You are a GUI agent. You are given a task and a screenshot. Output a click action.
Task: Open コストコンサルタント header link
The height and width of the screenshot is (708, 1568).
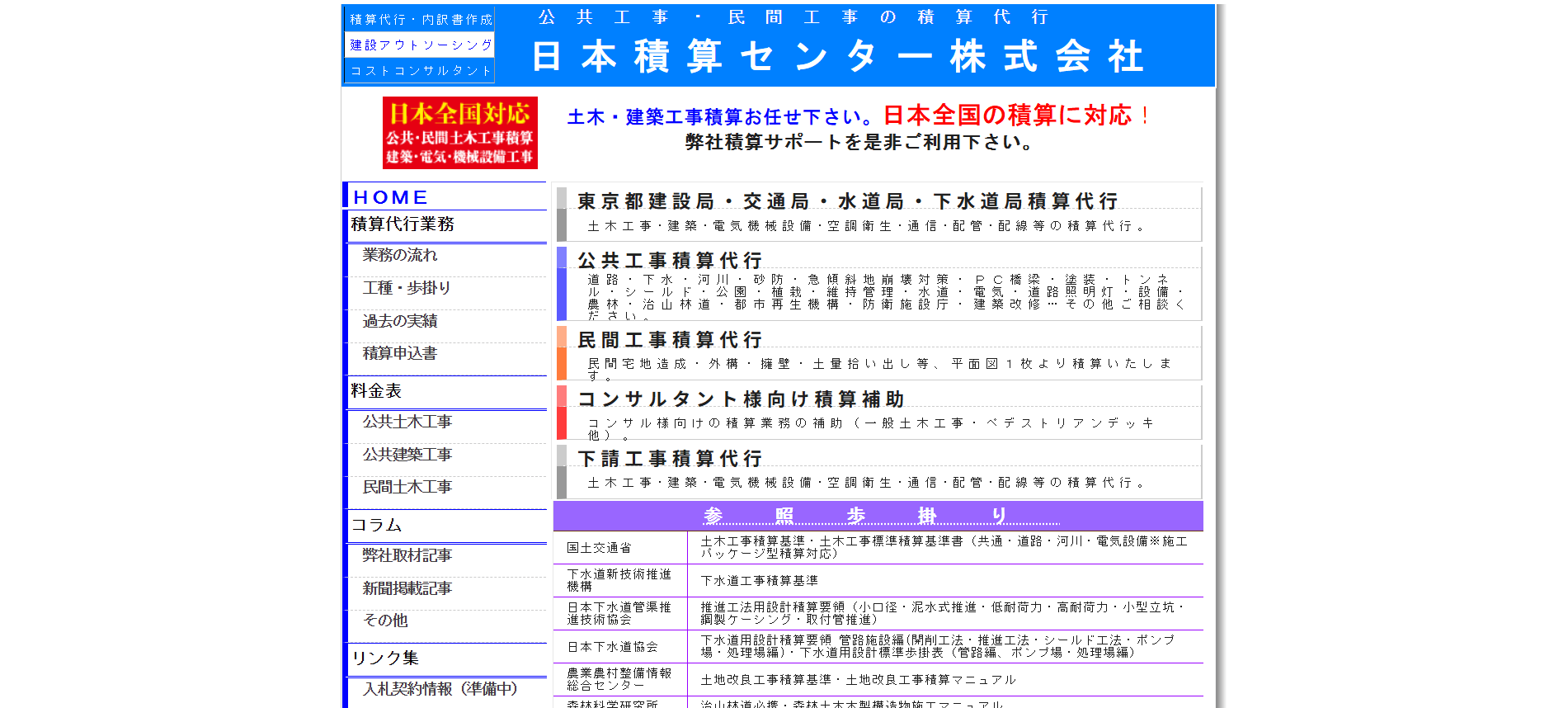click(420, 70)
